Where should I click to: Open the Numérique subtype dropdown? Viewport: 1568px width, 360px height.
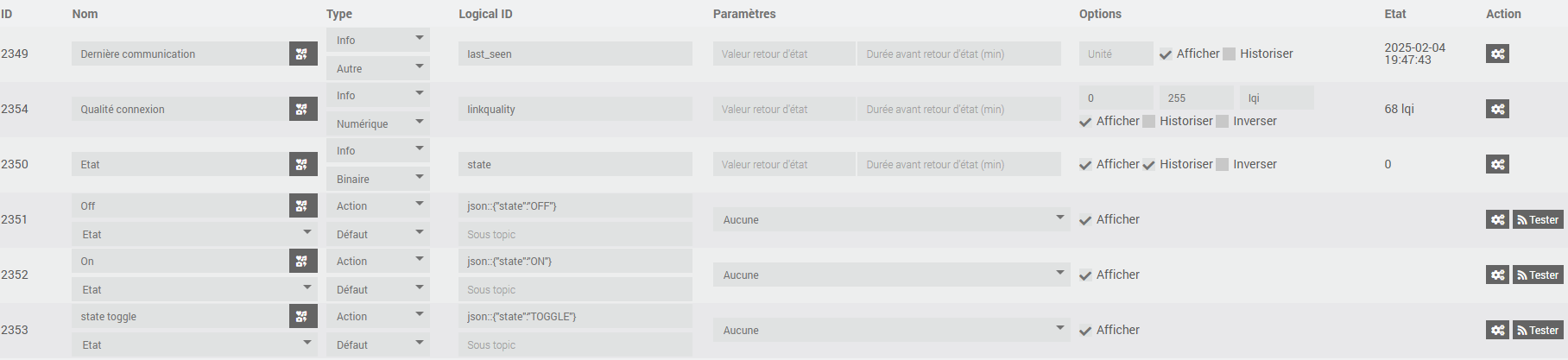point(378,123)
